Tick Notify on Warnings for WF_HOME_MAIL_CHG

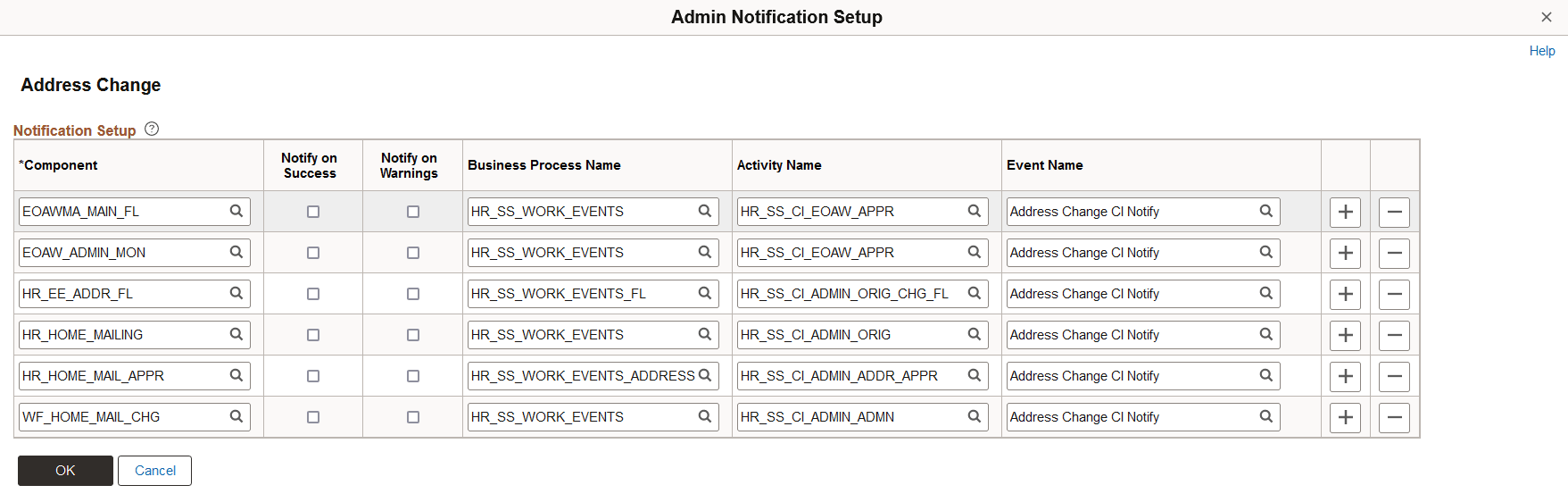(413, 417)
